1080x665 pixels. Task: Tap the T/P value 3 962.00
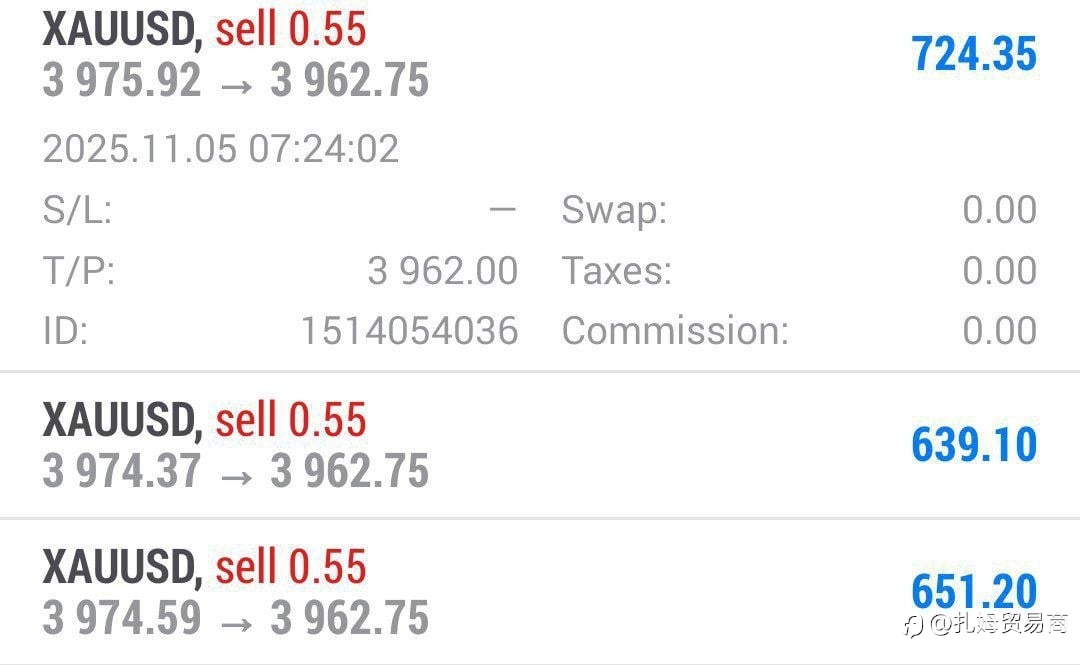442,271
